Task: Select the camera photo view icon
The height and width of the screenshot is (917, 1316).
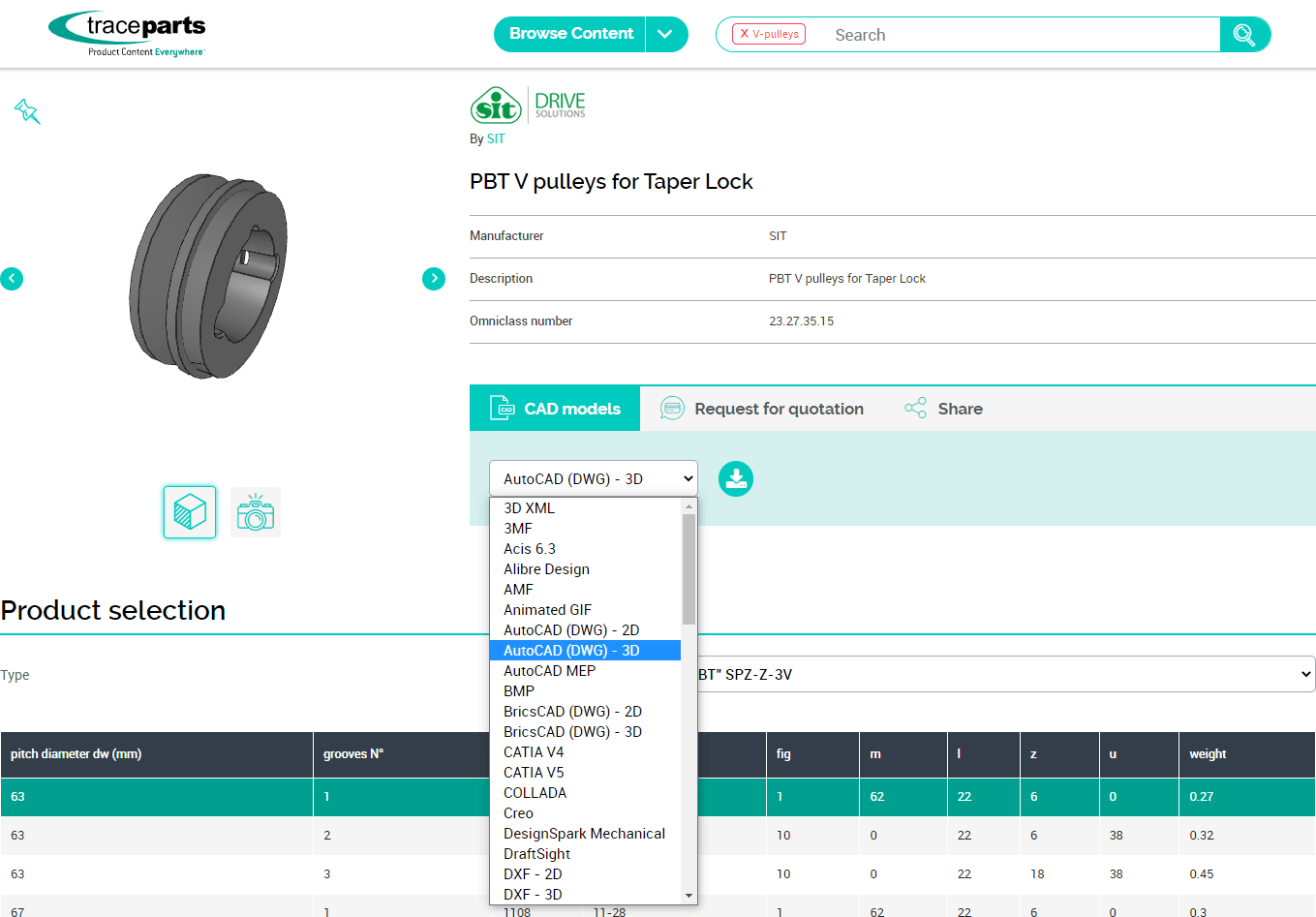Action: (256, 512)
